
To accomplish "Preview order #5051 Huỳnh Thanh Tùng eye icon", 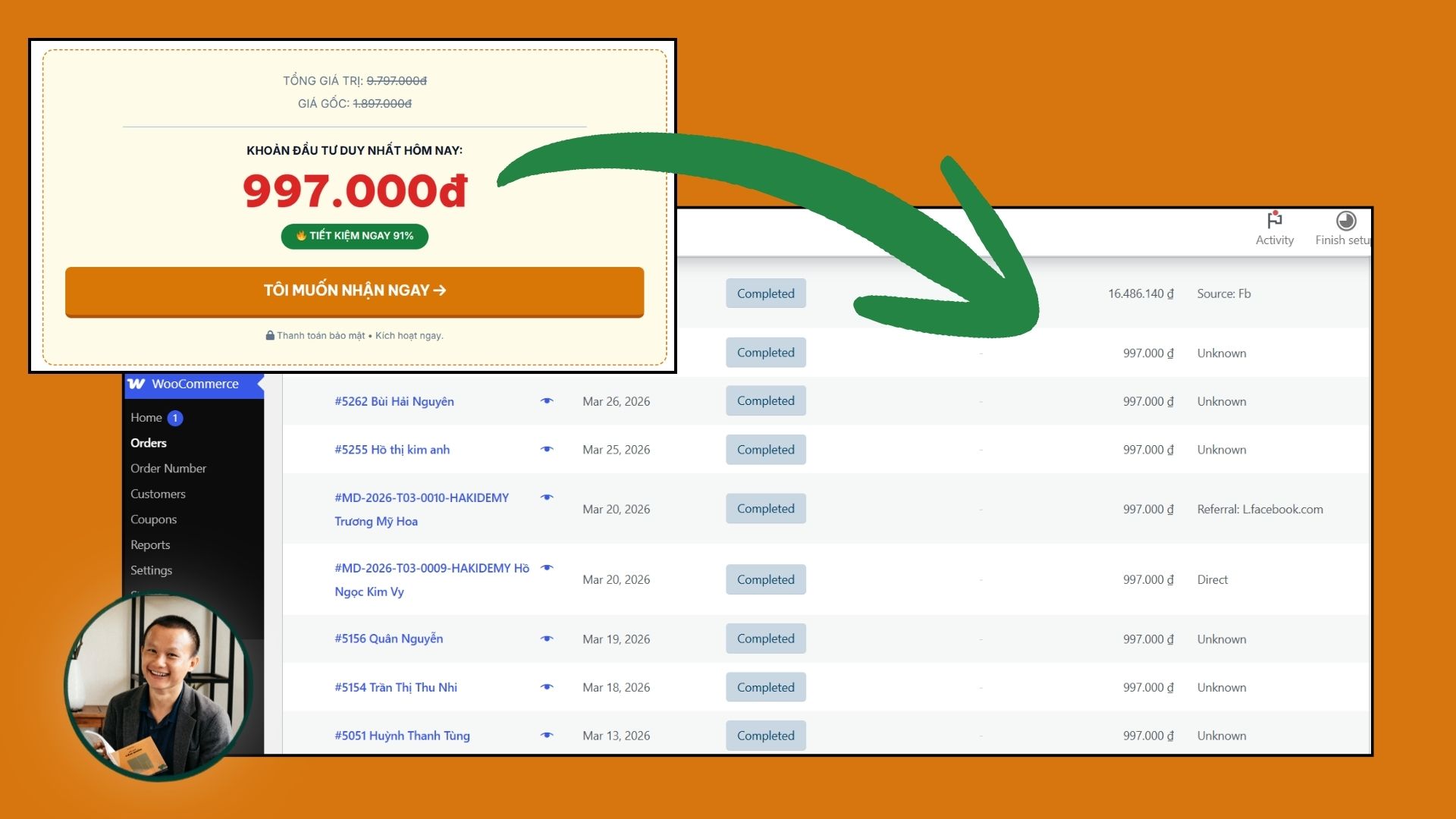I will click(x=547, y=736).
